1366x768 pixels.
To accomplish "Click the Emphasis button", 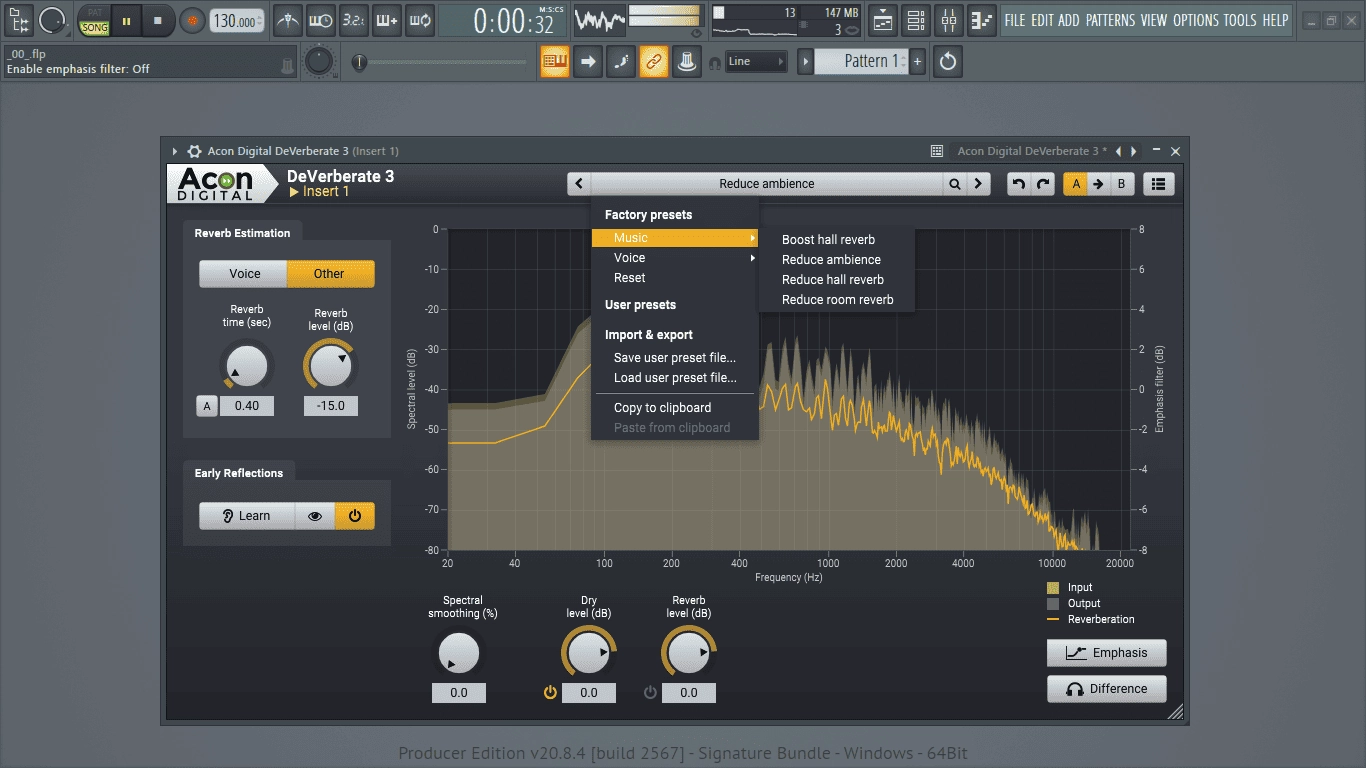I will pyautogui.click(x=1106, y=653).
